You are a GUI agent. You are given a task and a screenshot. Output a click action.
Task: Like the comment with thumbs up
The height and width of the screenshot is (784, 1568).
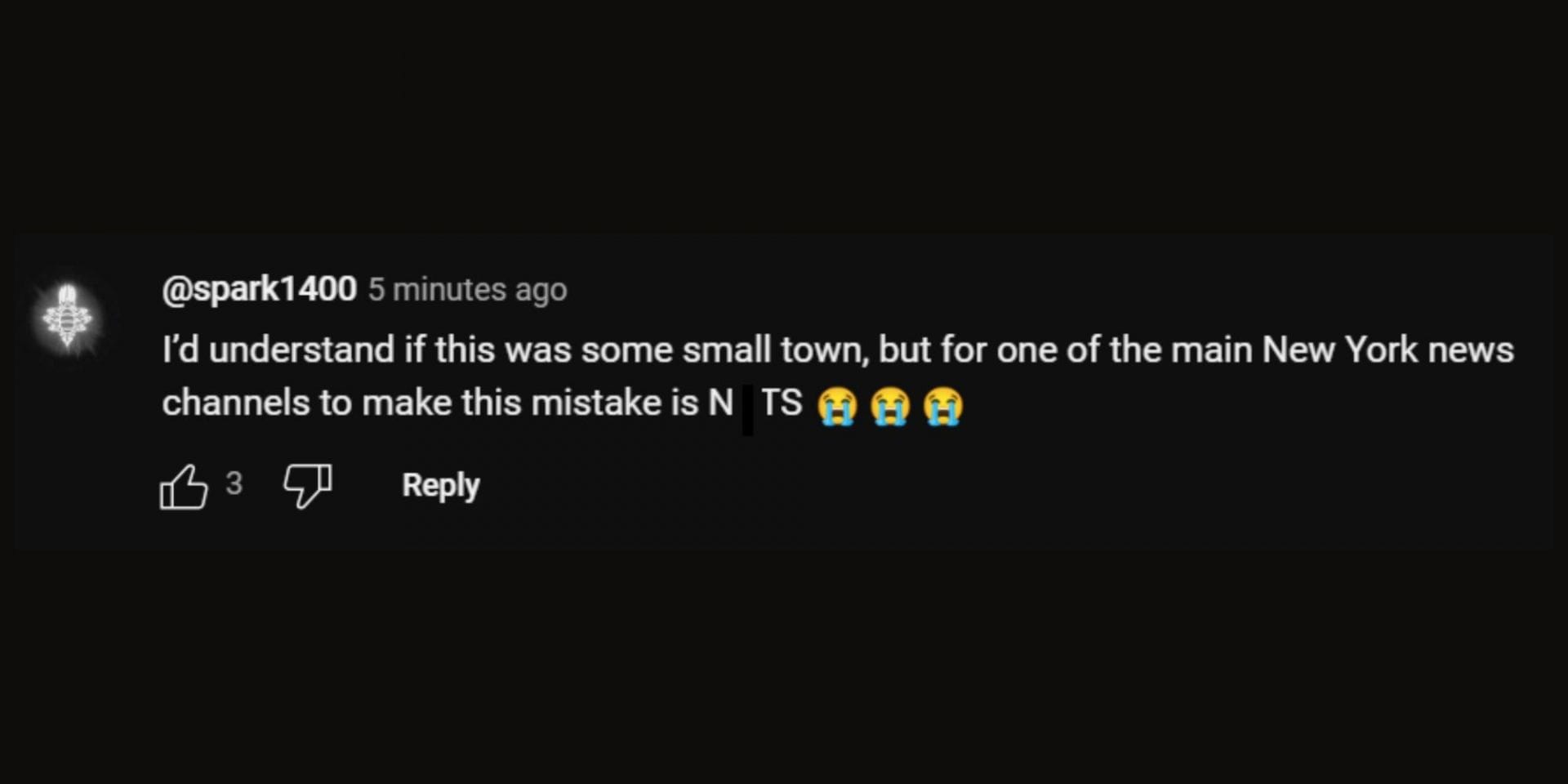tap(183, 487)
